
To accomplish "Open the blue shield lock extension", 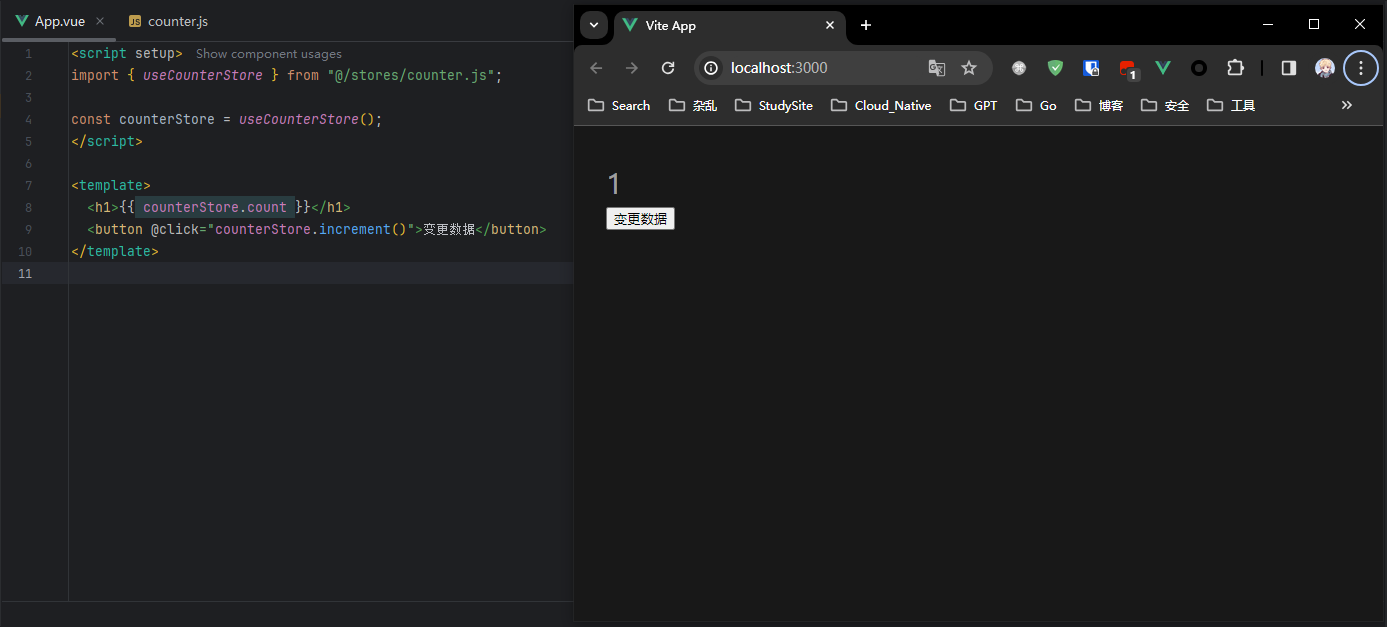I will coord(1091,68).
